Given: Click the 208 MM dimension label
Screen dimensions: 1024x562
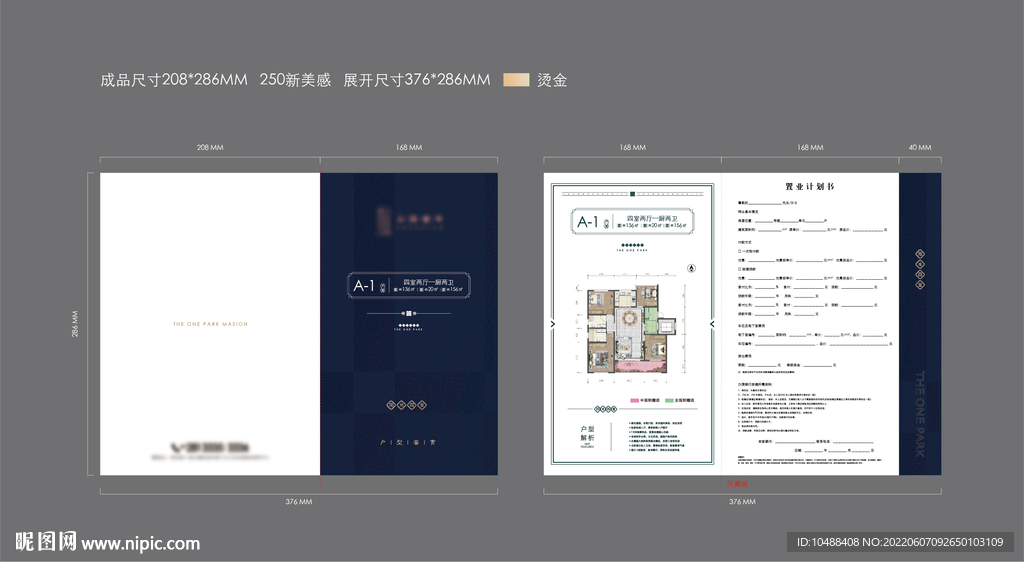Looking at the screenshot, I should 210,148.
